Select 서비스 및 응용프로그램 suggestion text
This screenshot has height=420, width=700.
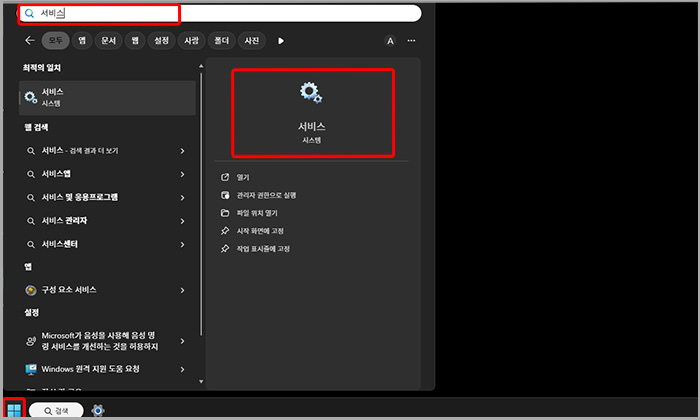click(x=79, y=197)
